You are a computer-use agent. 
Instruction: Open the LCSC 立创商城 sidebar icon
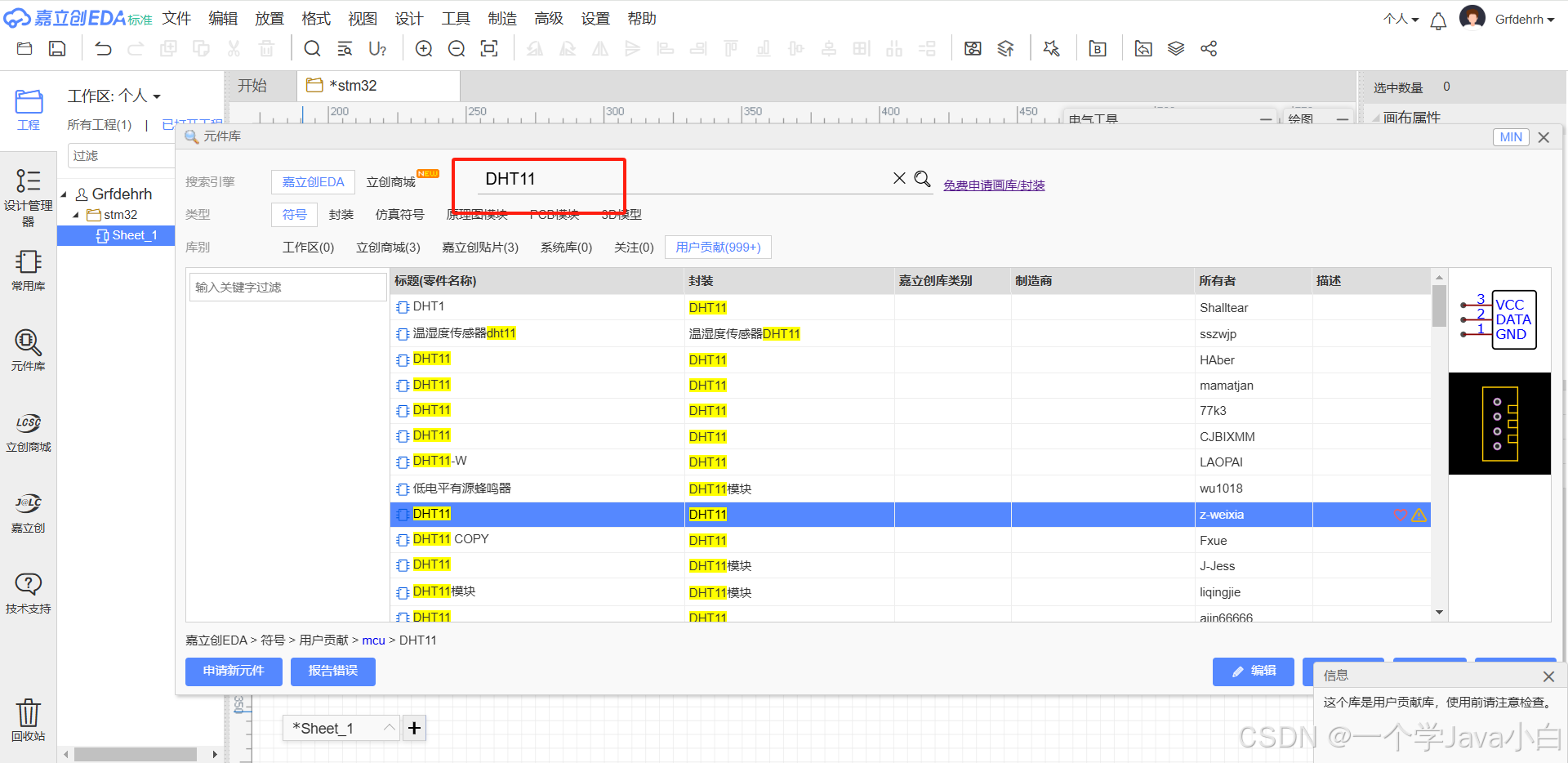28,431
